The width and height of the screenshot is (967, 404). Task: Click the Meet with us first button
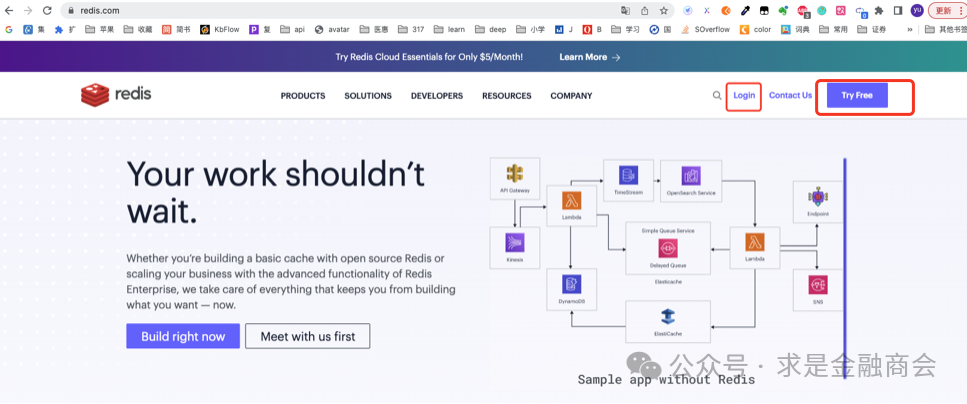click(x=308, y=336)
